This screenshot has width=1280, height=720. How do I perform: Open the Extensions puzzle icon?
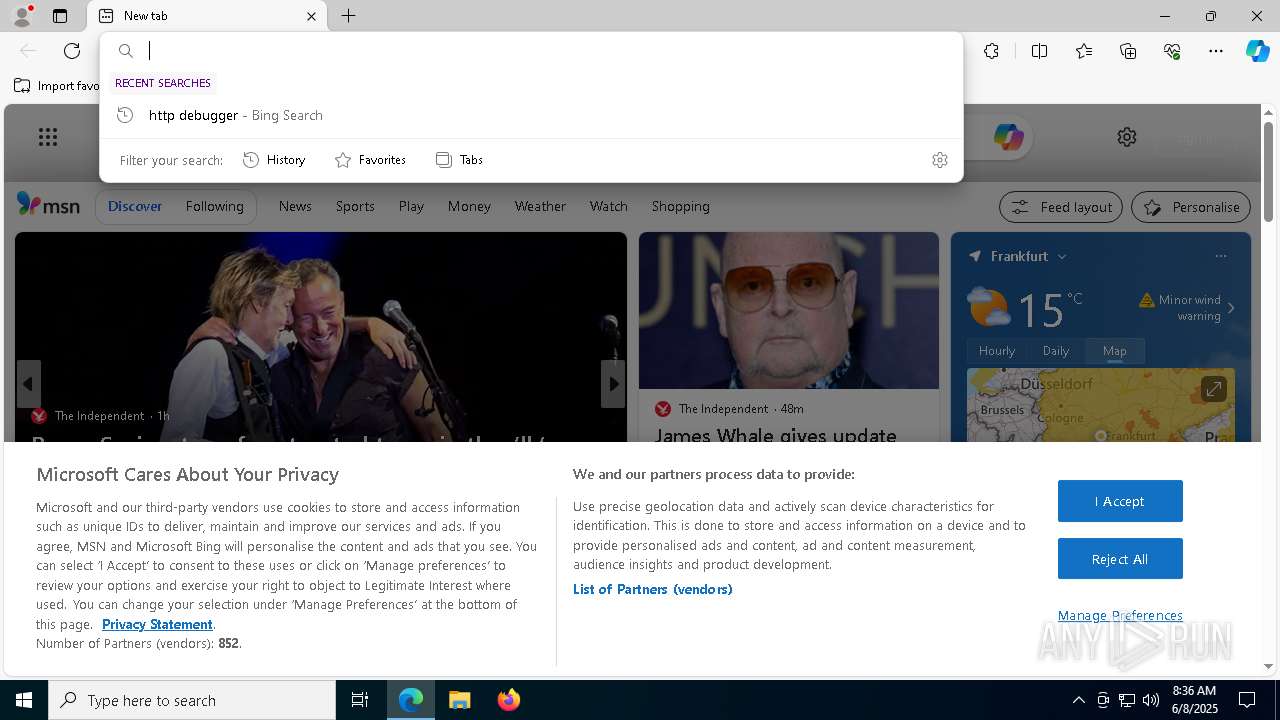991,51
